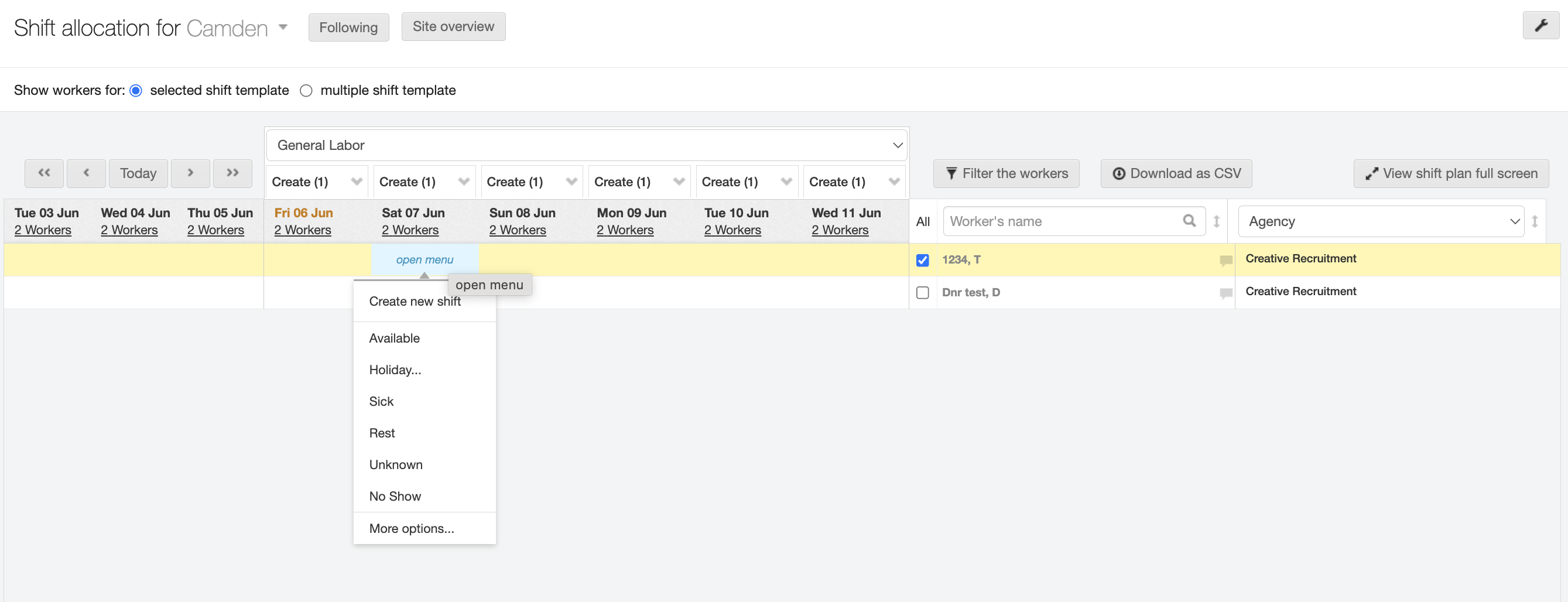Viewport: 1568px width, 602px height.
Task: Sort workers using arrow beside name field
Action: (x=1216, y=221)
